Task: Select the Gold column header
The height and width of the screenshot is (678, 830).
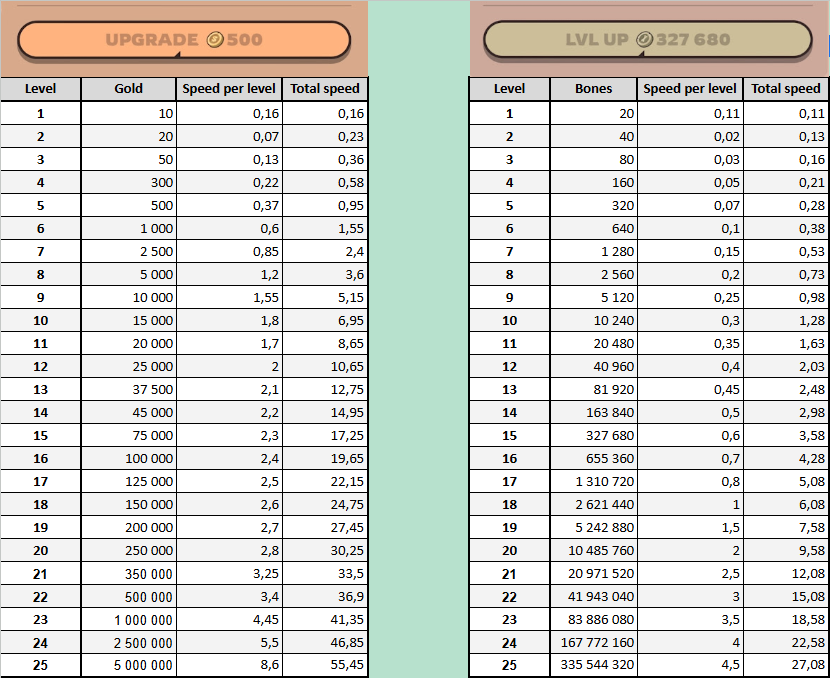Action: click(128, 89)
